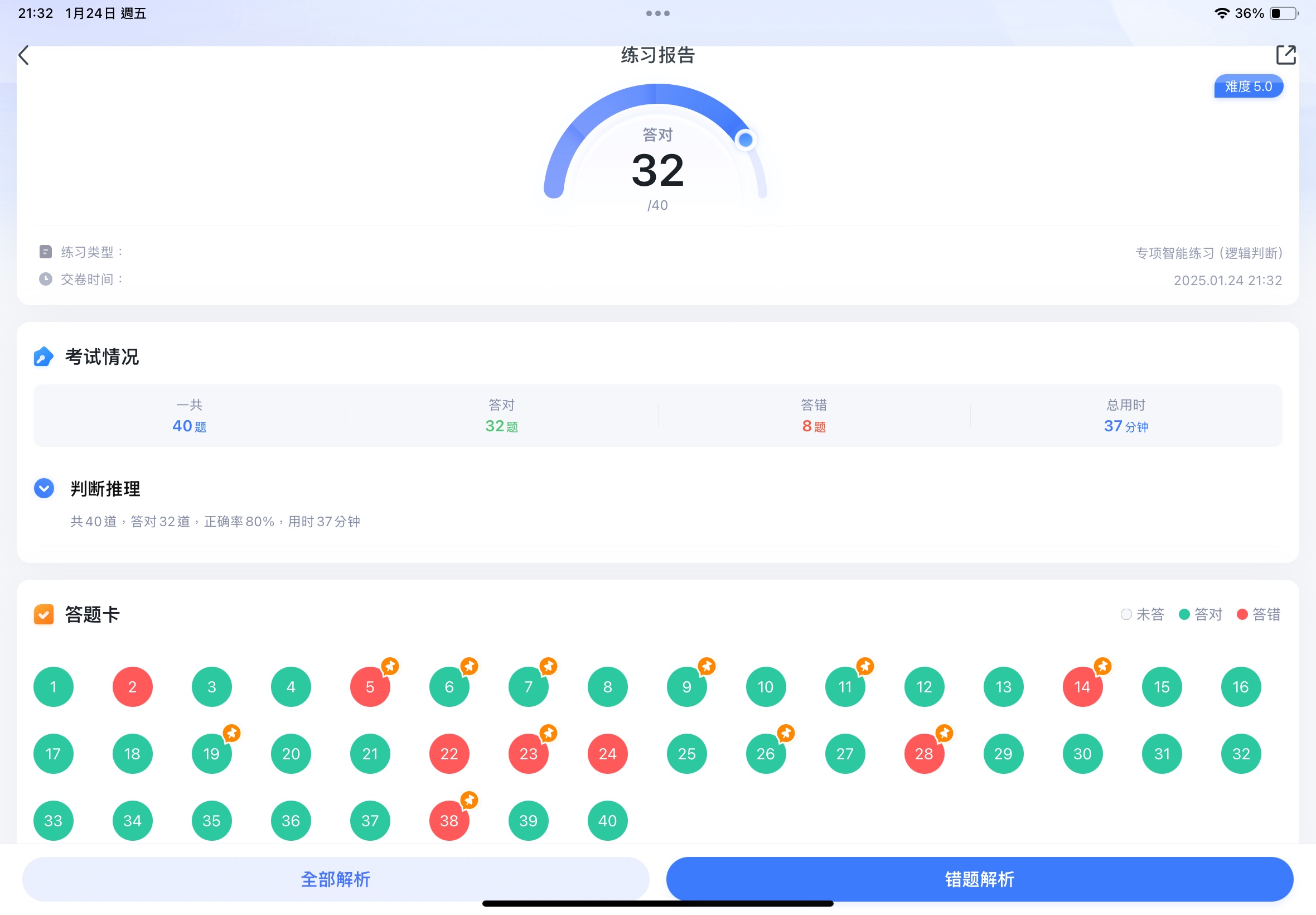Tap the score gauge progress knob

click(745, 140)
